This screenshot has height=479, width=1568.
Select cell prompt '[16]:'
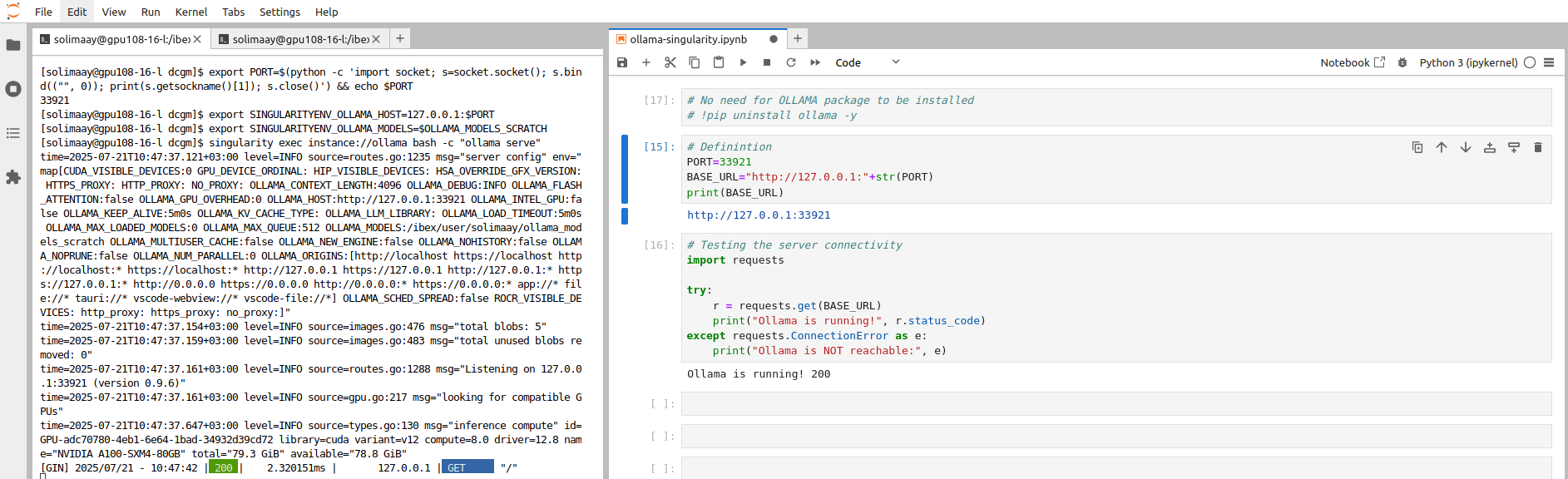click(660, 245)
